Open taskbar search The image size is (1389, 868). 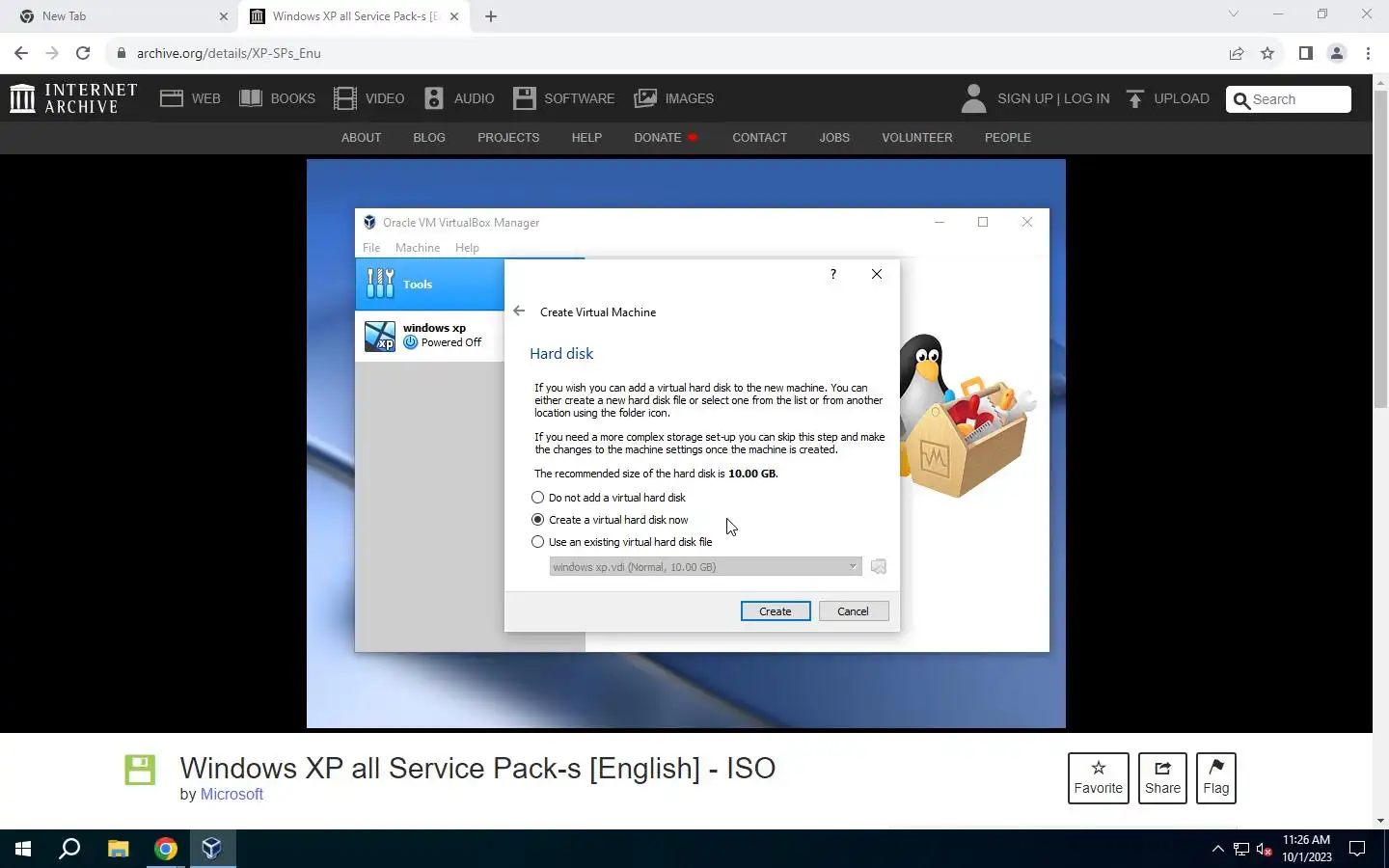(x=69, y=849)
